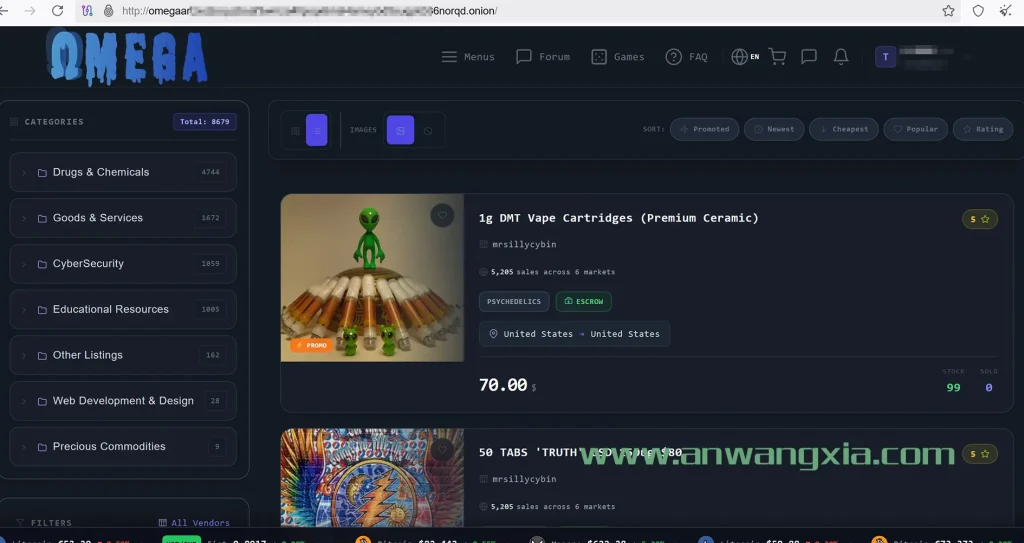This screenshot has width=1024, height=543.
Task: Click the 4744 count on Drugs & Chemicals
Action: pyautogui.click(x=210, y=173)
